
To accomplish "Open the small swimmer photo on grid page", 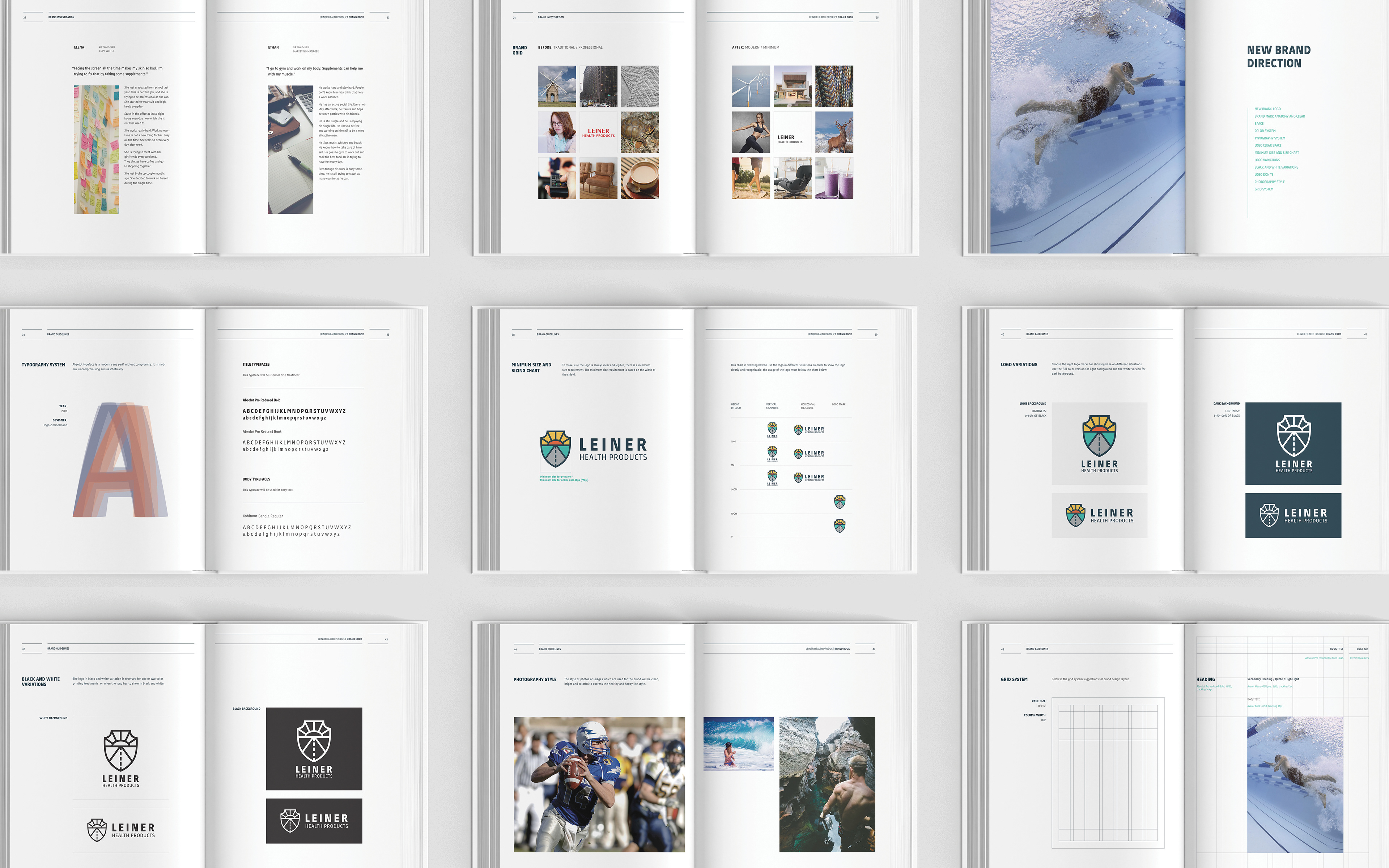I will coord(1295,784).
